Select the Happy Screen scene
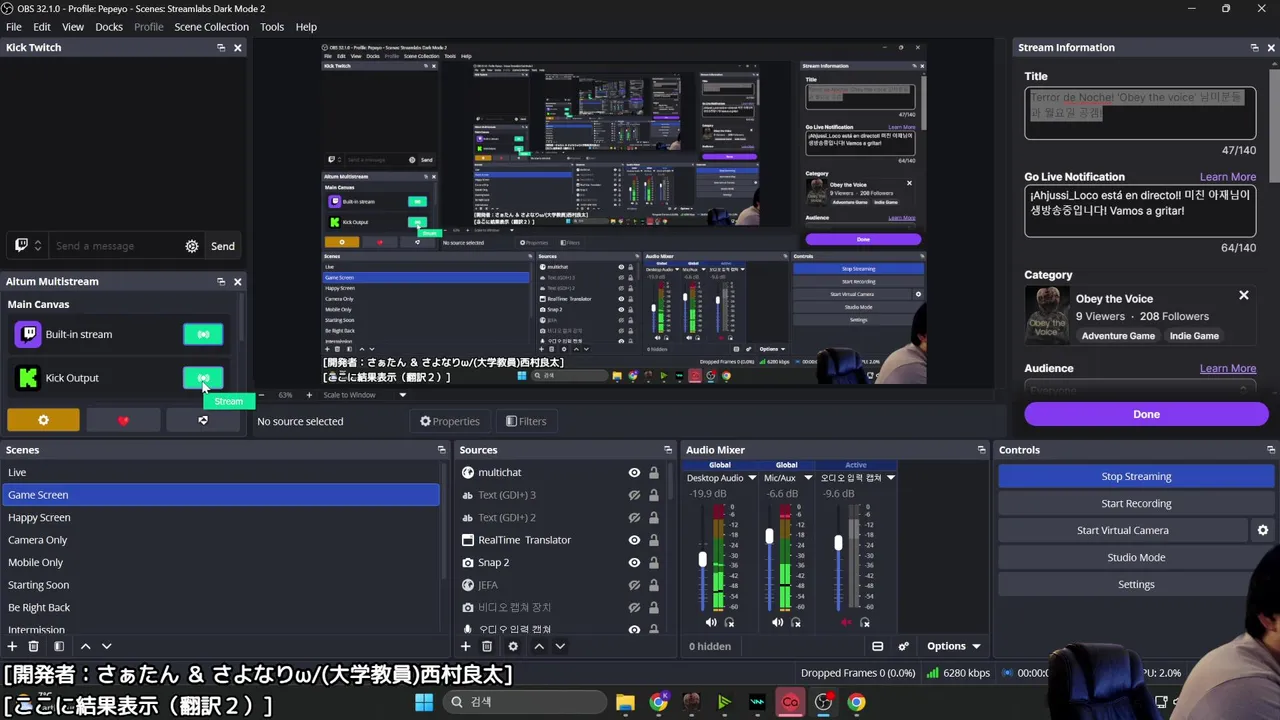 coord(220,517)
